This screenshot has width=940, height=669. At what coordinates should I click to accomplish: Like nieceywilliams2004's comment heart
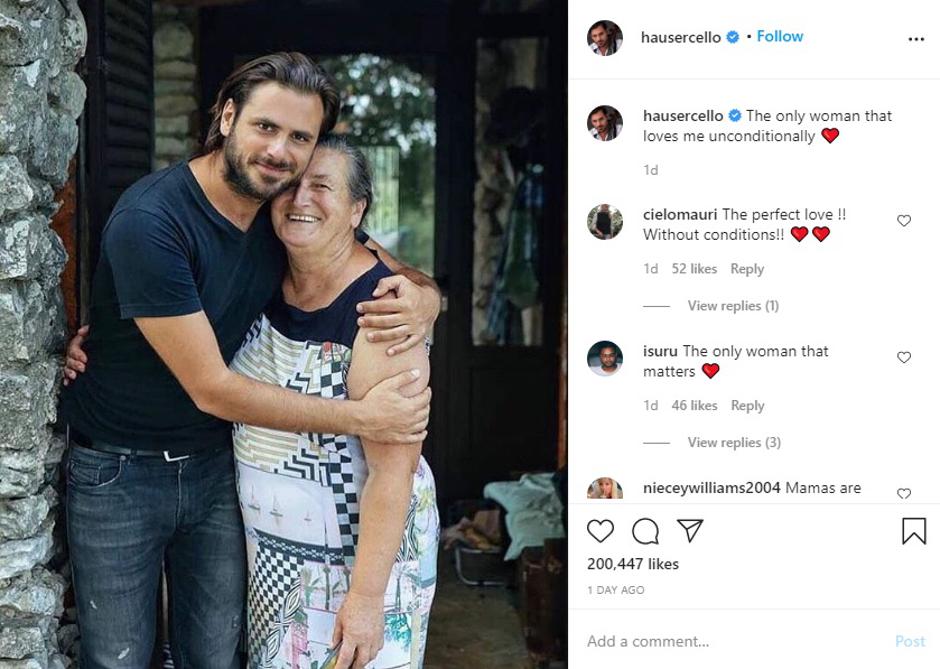point(903,494)
